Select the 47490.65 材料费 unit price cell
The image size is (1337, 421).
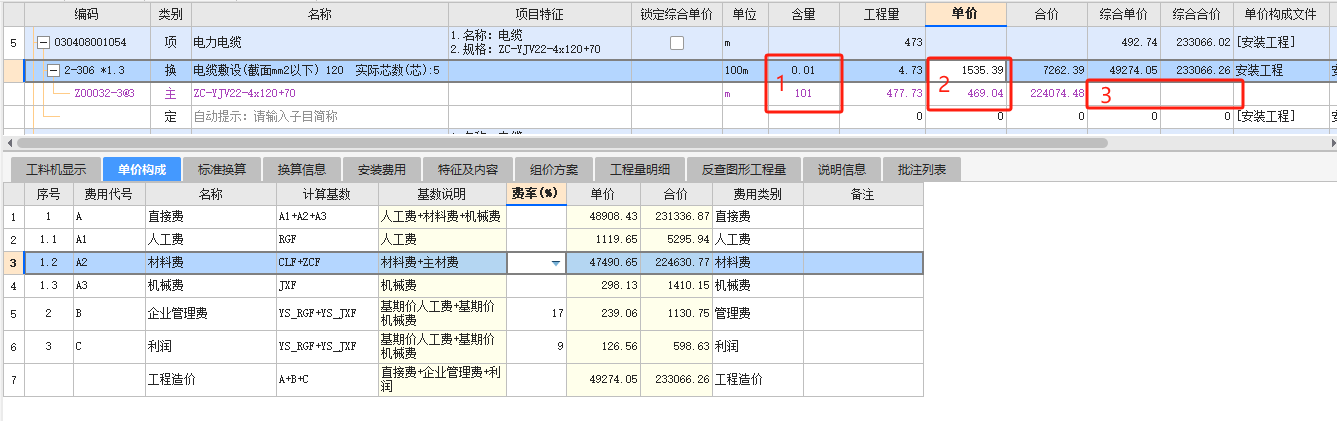tap(603, 263)
